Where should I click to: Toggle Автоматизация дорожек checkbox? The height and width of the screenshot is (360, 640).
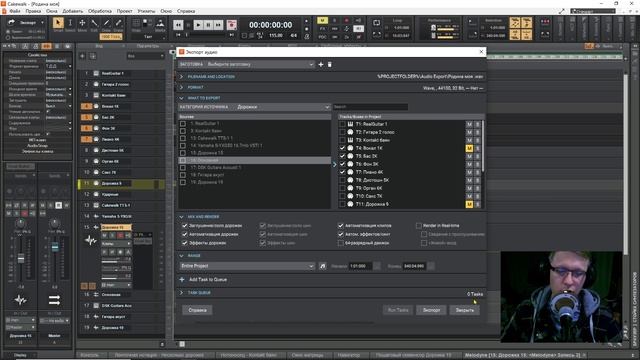tap(184, 234)
